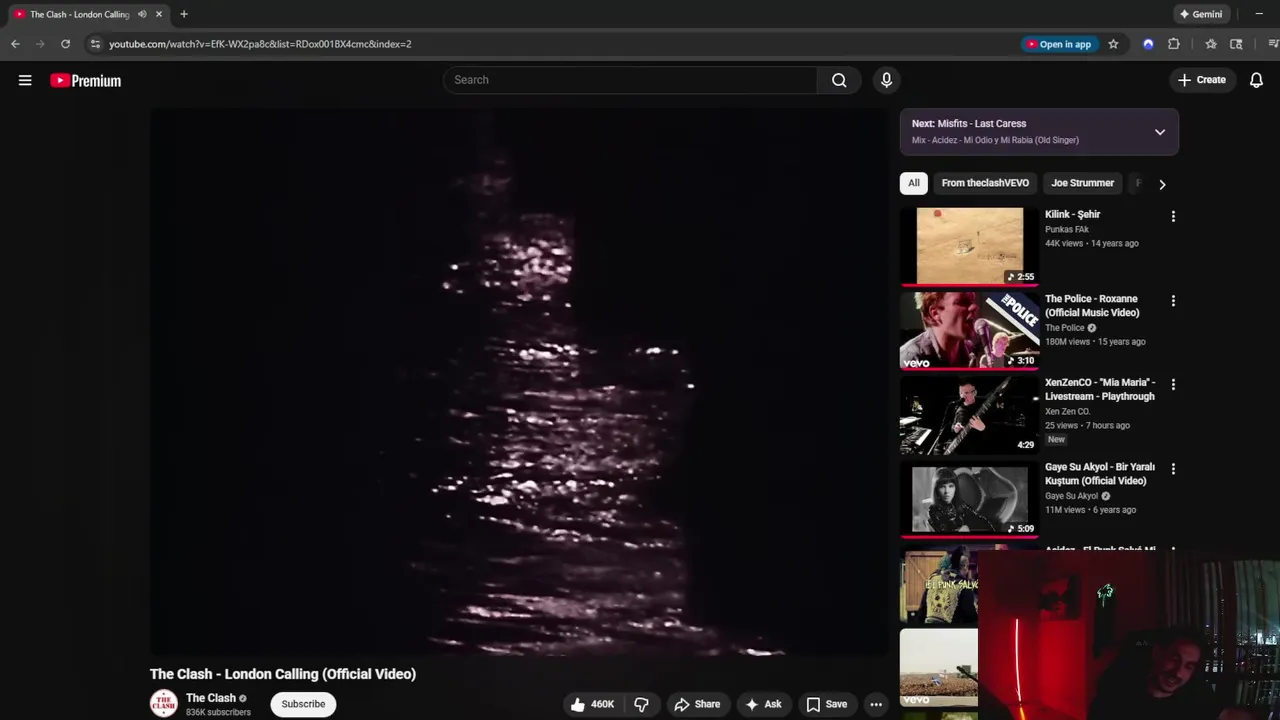1280x720 pixels.
Task: Open The Clash channel name link
Action: [x=211, y=698]
